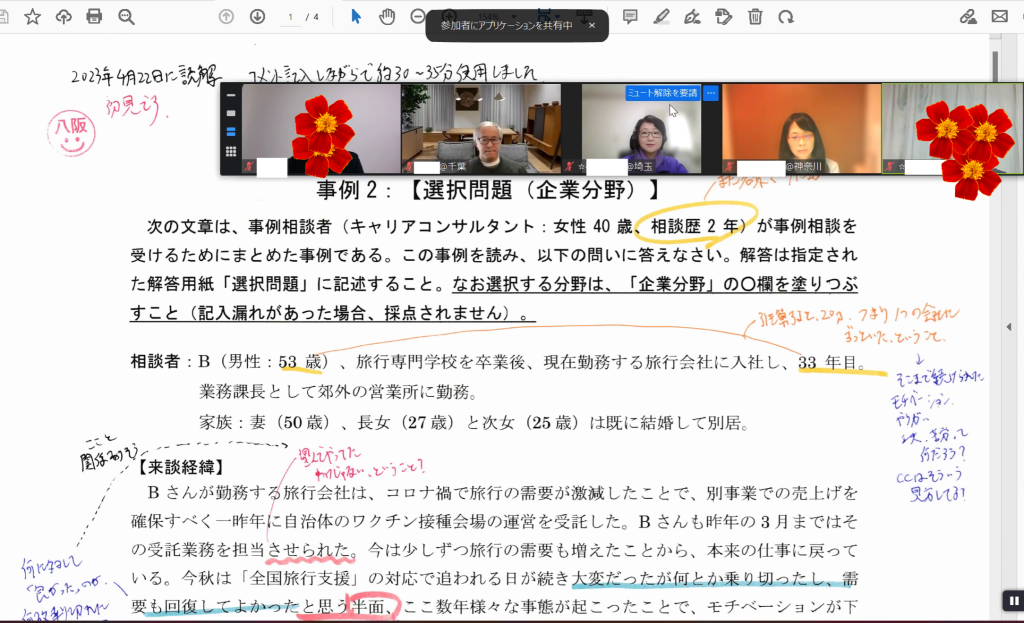Print the PDF document

coord(94,16)
